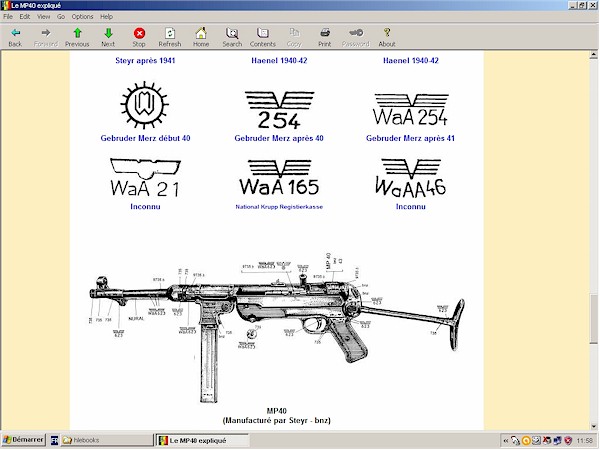Click the blue quick launch icon beside Démarrer

point(54,440)
